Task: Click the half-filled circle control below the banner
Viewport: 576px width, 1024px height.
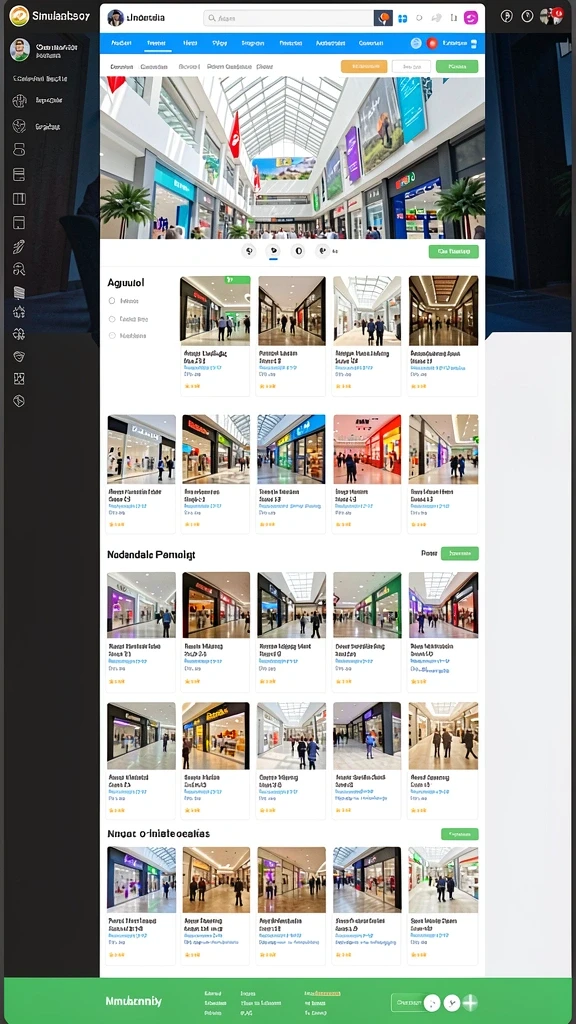Action: [298, 251]
